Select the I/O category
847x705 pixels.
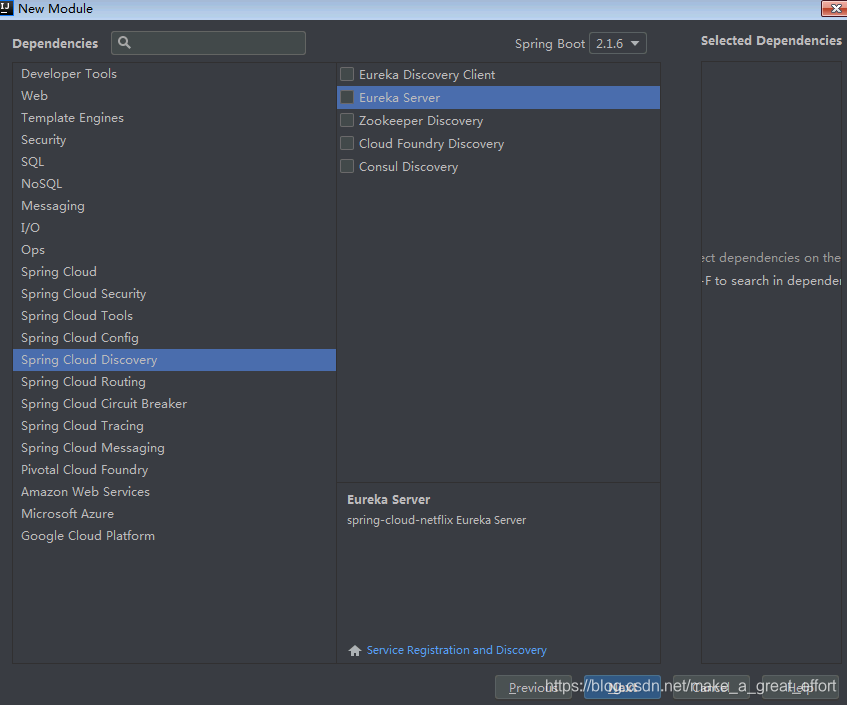tap(174, 228)
